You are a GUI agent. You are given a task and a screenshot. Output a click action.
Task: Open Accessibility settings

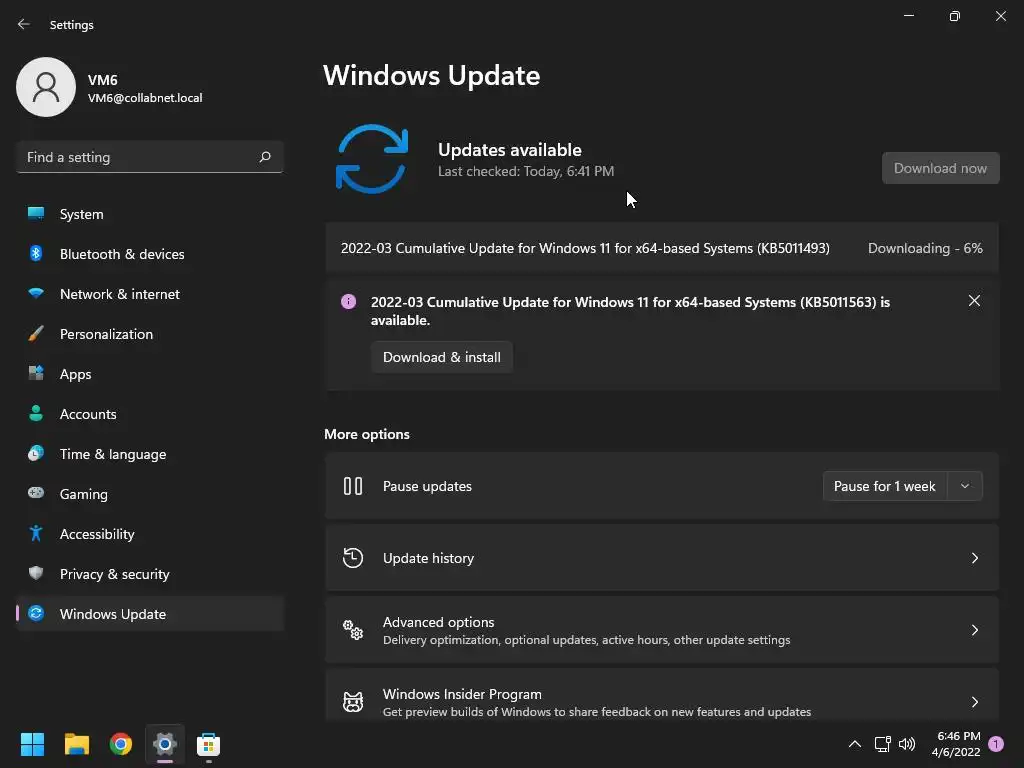[150, 534]
